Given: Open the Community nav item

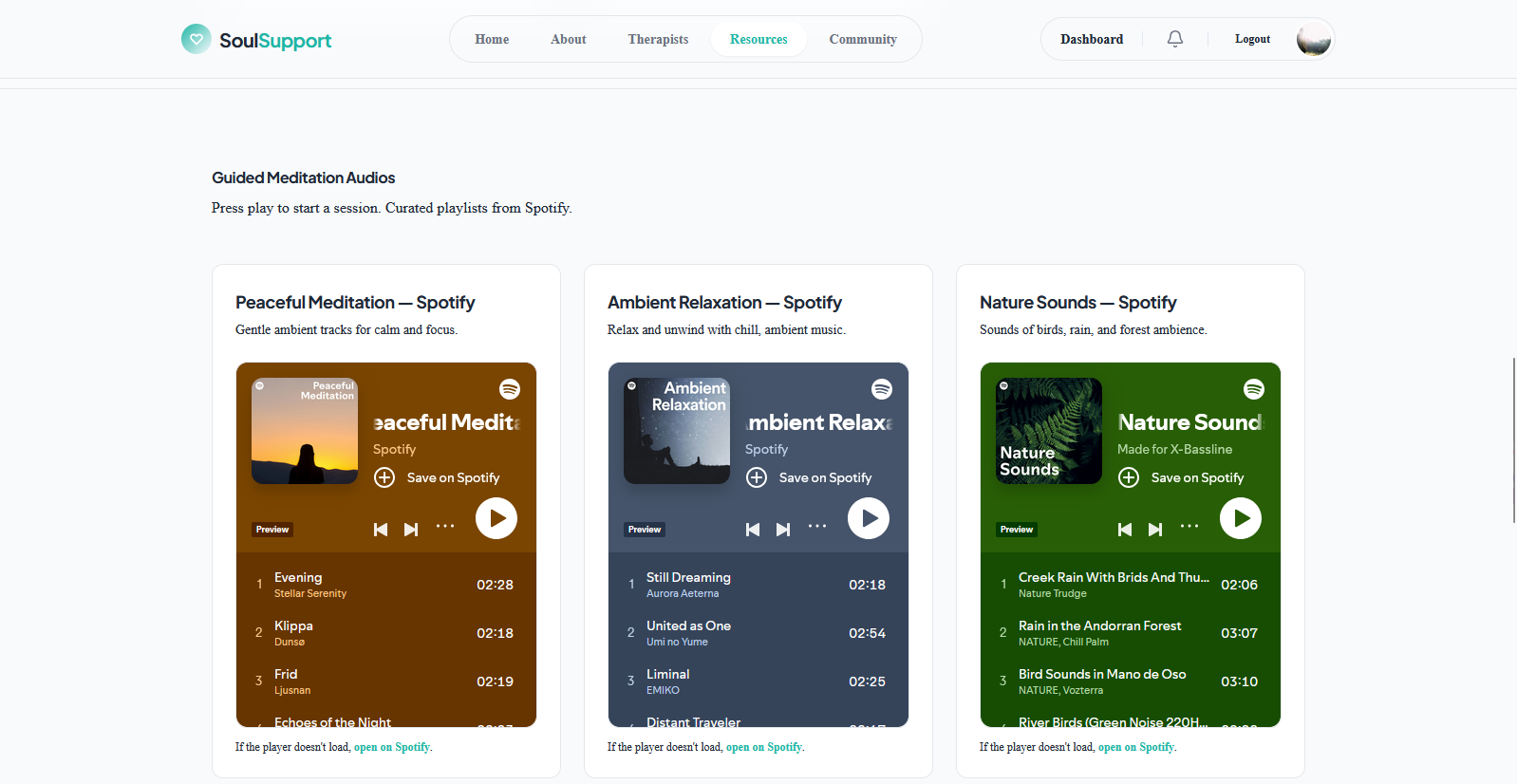Looking at the screenshot, I should point(863,39).
